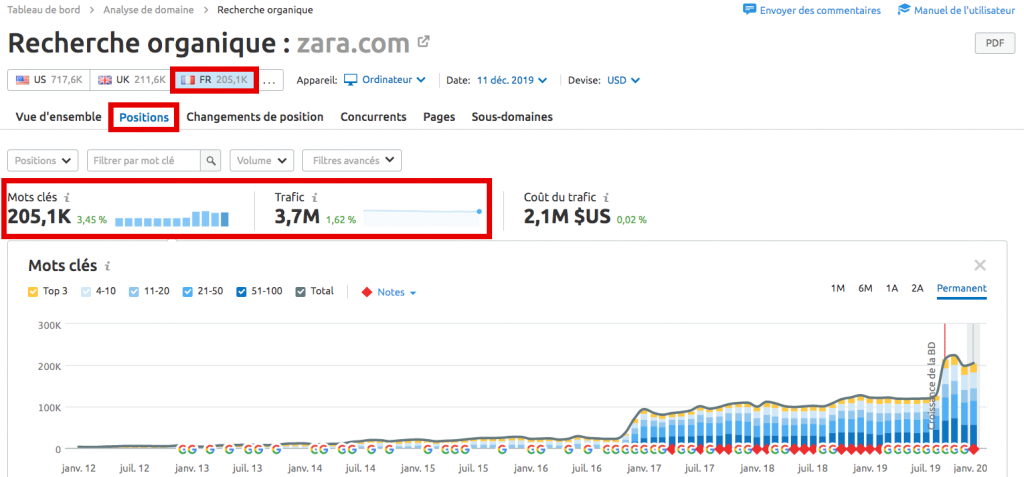Open Analyse de domaine breadcrumb link
The height and width of the screenshot is (477, 1024).
(148, 10)
